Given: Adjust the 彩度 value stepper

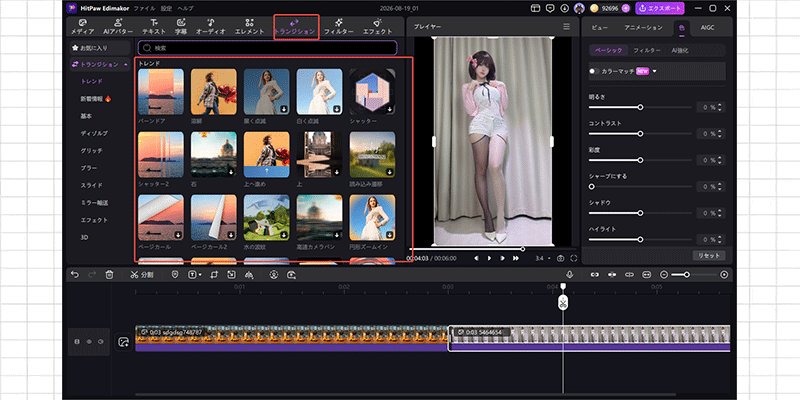Looking at the screenshot, I should [x=720, y=160].
